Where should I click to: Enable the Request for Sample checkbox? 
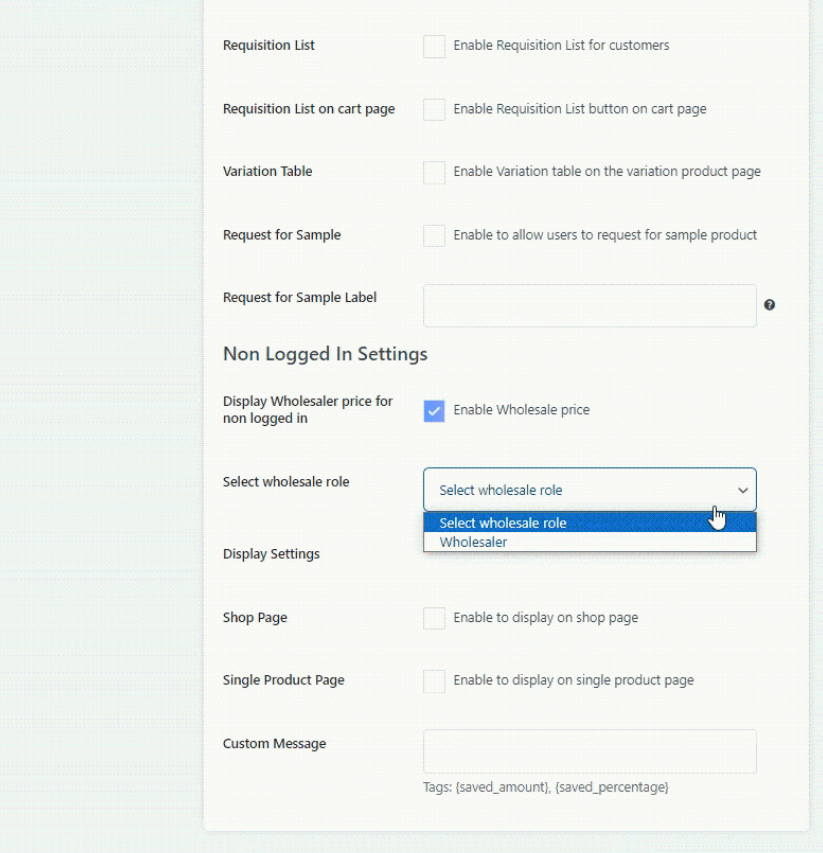(x=434, y=236)
